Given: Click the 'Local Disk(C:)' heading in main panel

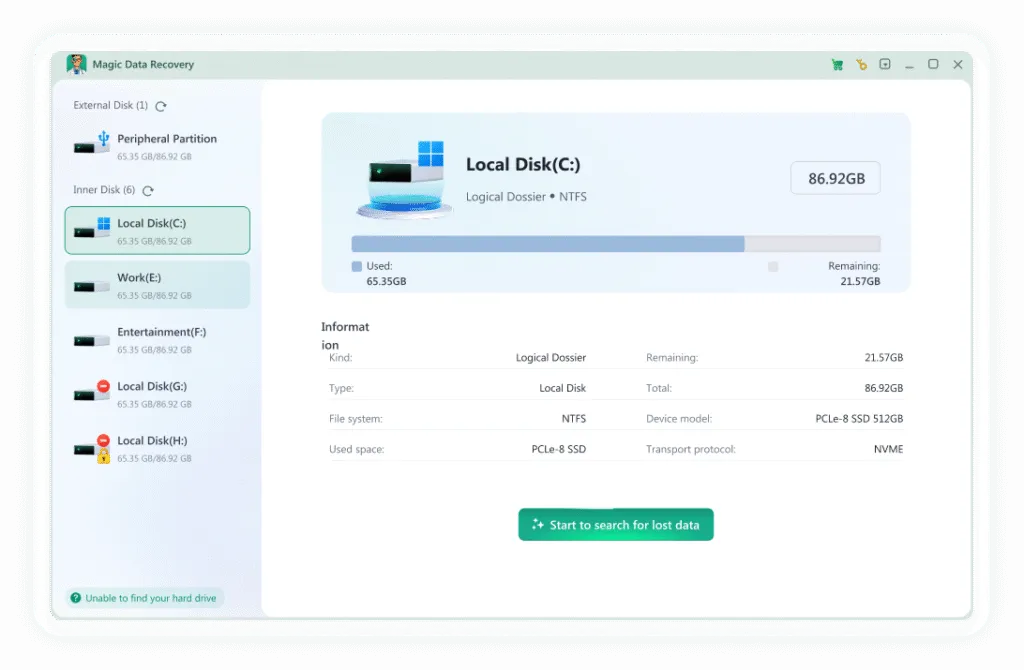Looking at the screenshot, I should click(523, 165).
